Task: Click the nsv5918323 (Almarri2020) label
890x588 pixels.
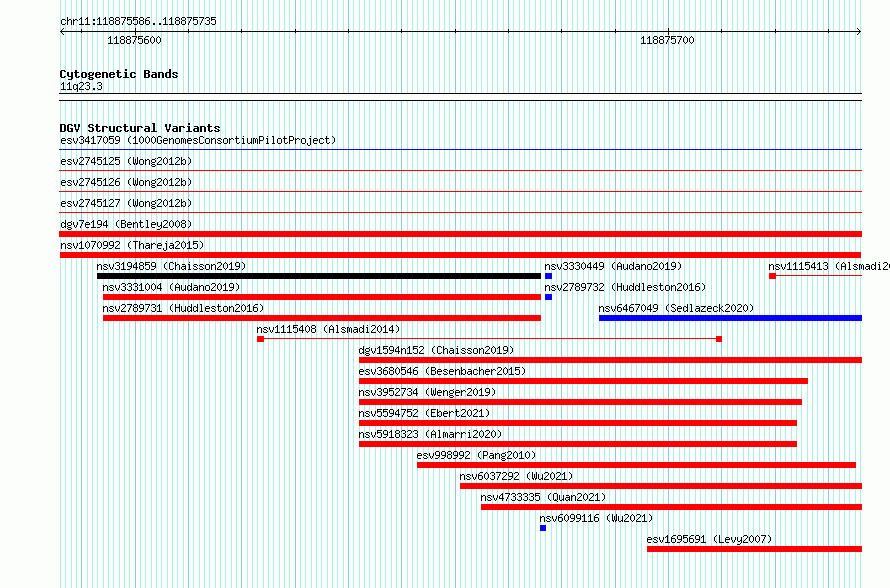Action: tap(430, 434)
